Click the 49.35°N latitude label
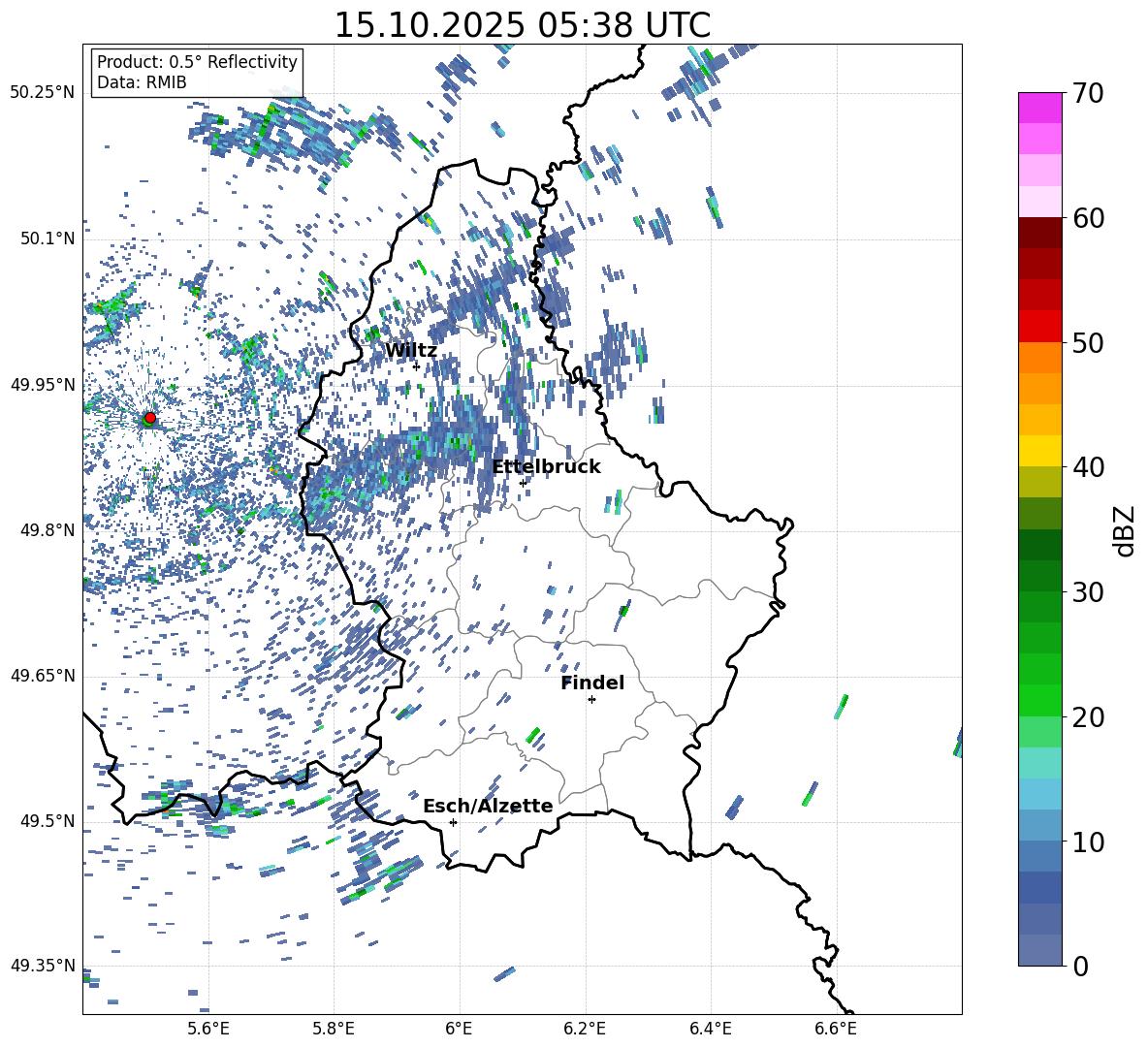1148x1048 pixels. click(x=43, y=966)
